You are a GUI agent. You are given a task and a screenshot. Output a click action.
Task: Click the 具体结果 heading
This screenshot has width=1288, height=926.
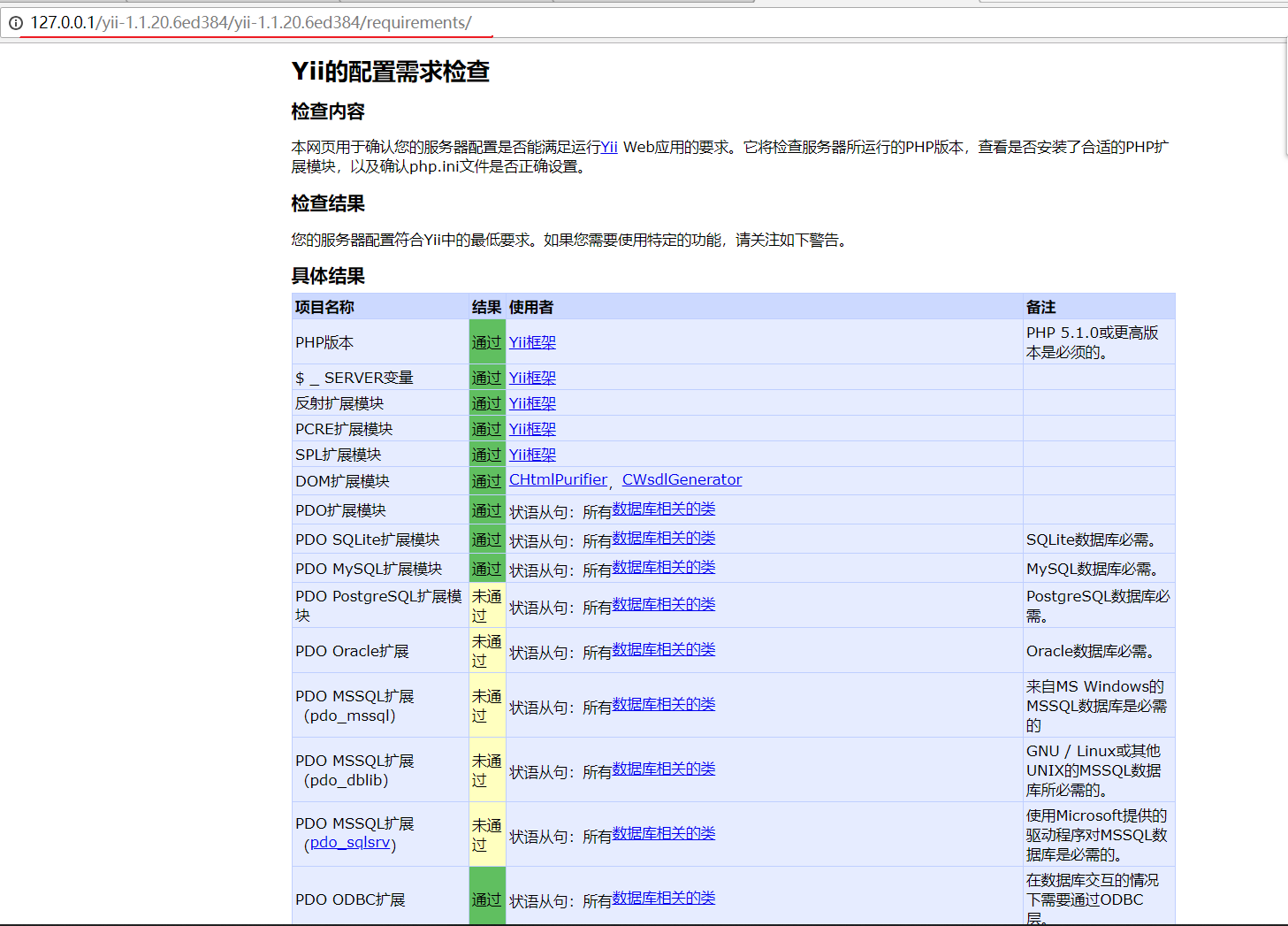pos(328,276)
